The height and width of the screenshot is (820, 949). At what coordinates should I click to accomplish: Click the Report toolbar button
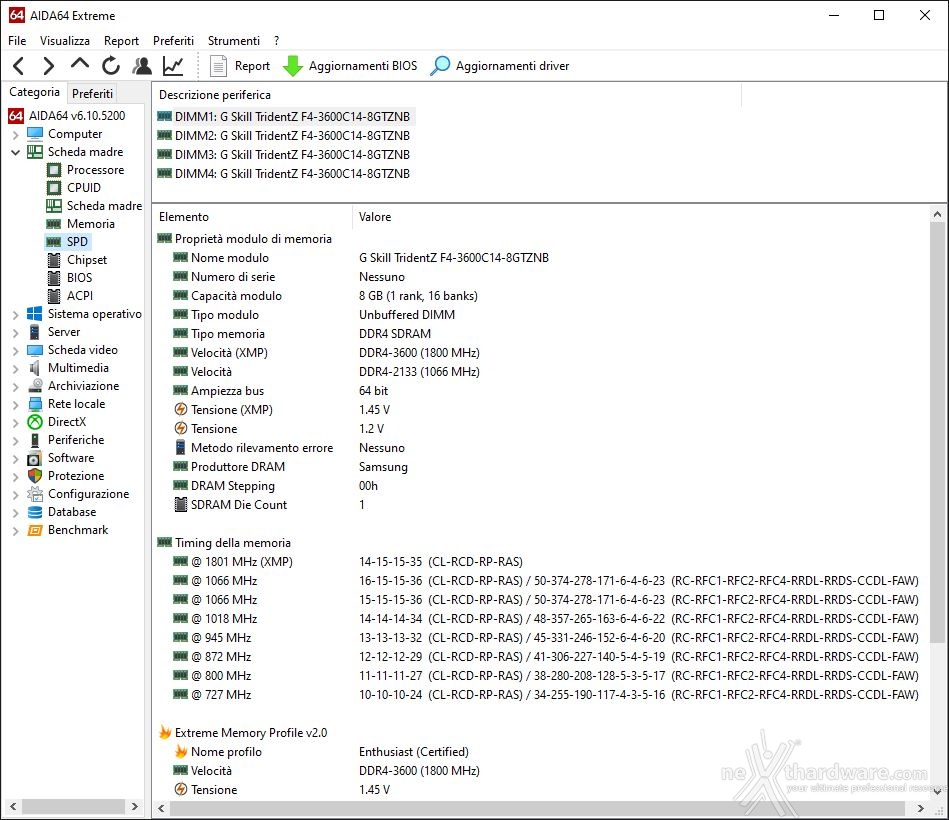click(x=240, y=65)
